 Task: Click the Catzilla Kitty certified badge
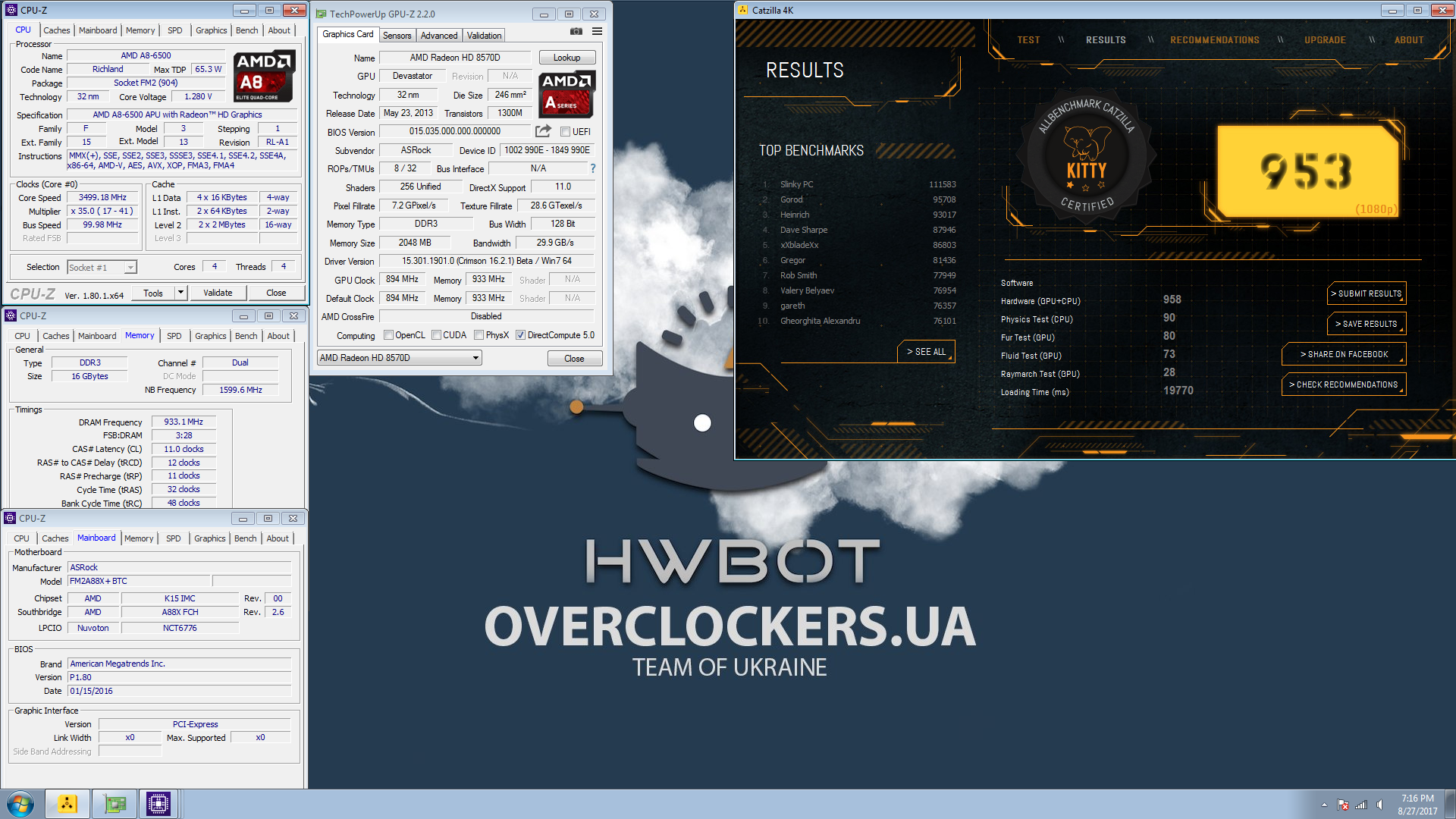click(x=1087, y=158)
